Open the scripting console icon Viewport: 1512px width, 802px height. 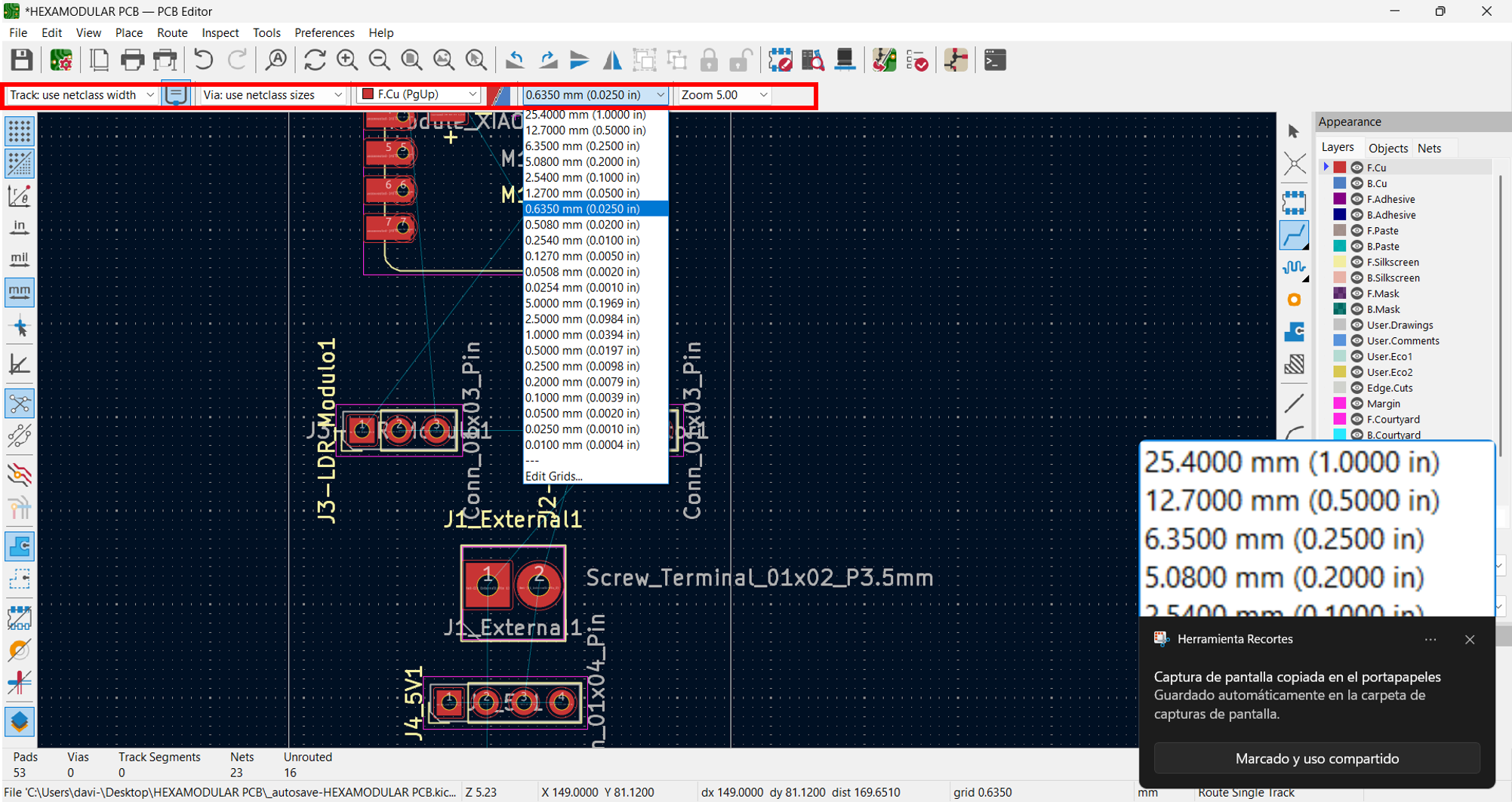coord(995,60)
